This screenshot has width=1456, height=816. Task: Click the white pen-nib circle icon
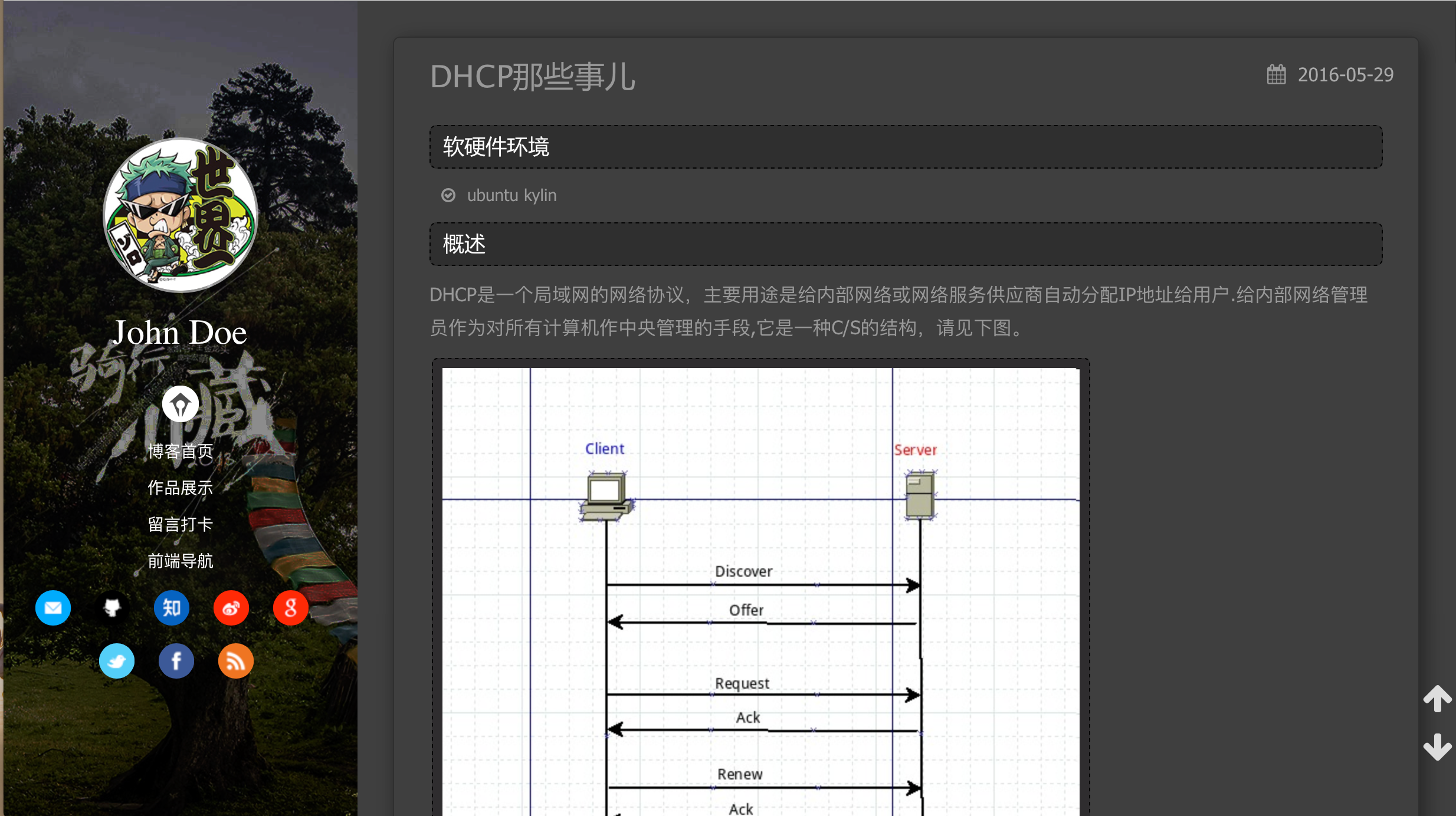(180, 404)
